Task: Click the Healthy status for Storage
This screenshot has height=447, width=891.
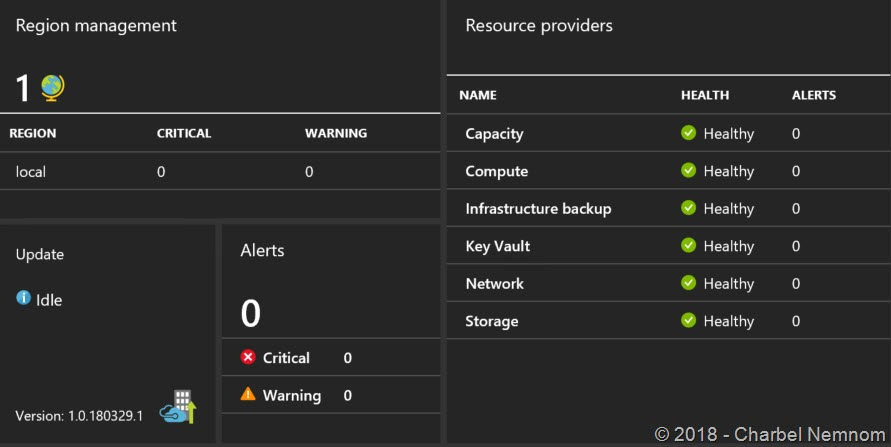Action: 728,321
